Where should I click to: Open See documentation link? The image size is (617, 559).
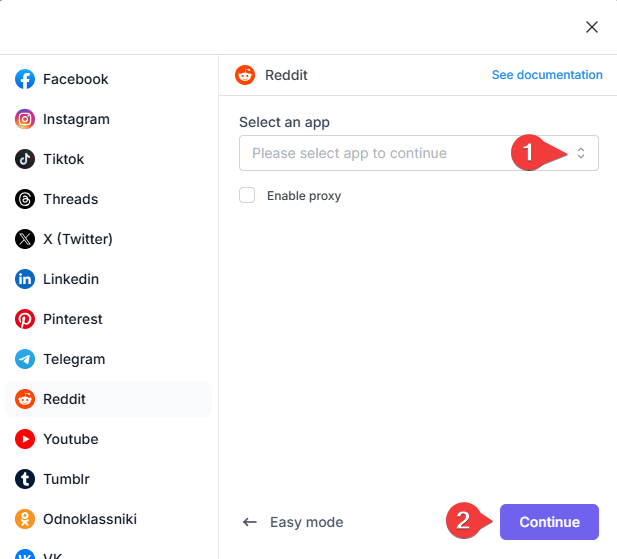pyautogui.click(x=547, y=75)
